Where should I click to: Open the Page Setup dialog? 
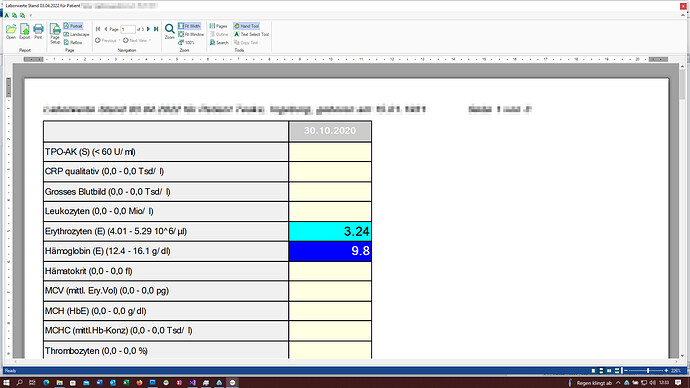pyautogui.click(x=55, y=33)
